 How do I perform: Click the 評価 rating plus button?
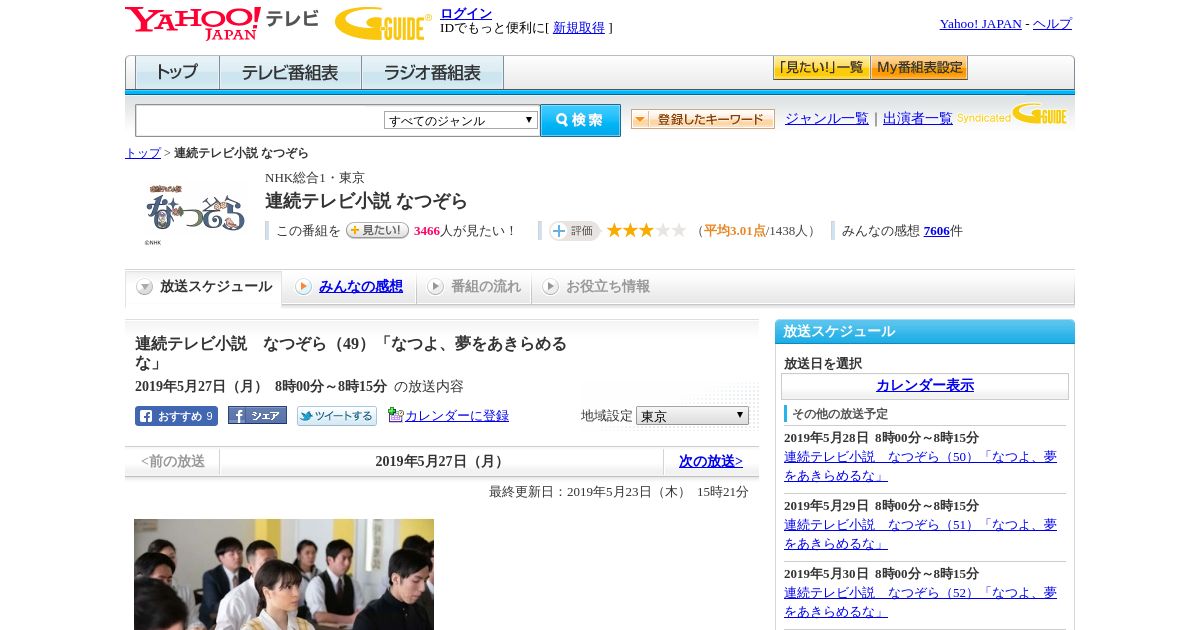coord(574,231)
